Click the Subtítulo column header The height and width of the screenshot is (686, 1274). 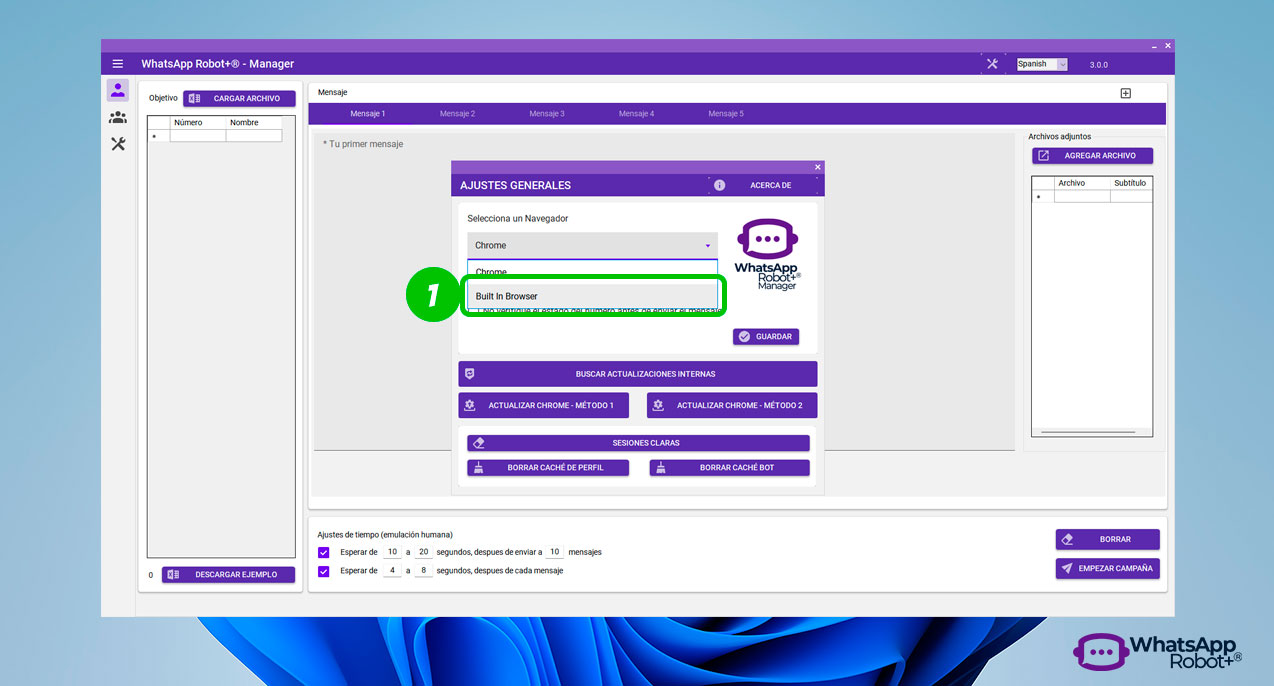[1131, 184]
